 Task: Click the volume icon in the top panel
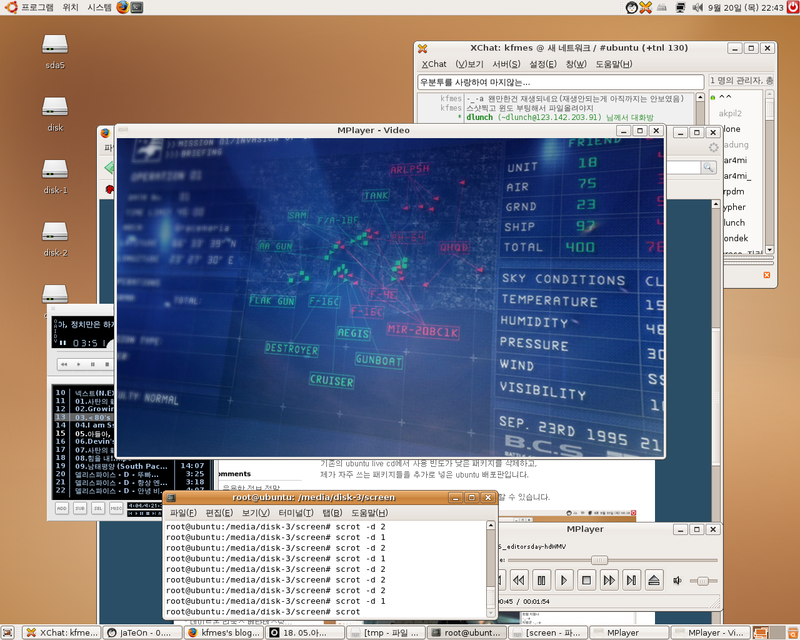(697, 8)
